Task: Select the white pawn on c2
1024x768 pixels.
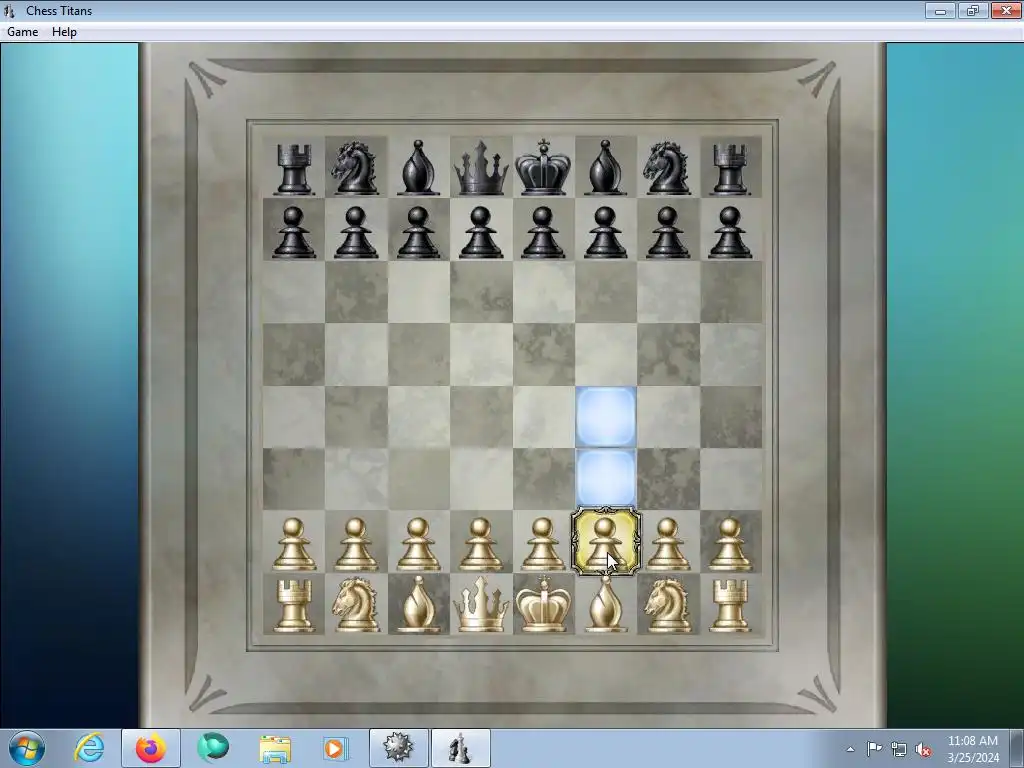Action: pyautogui.click(x=418, y=543)
